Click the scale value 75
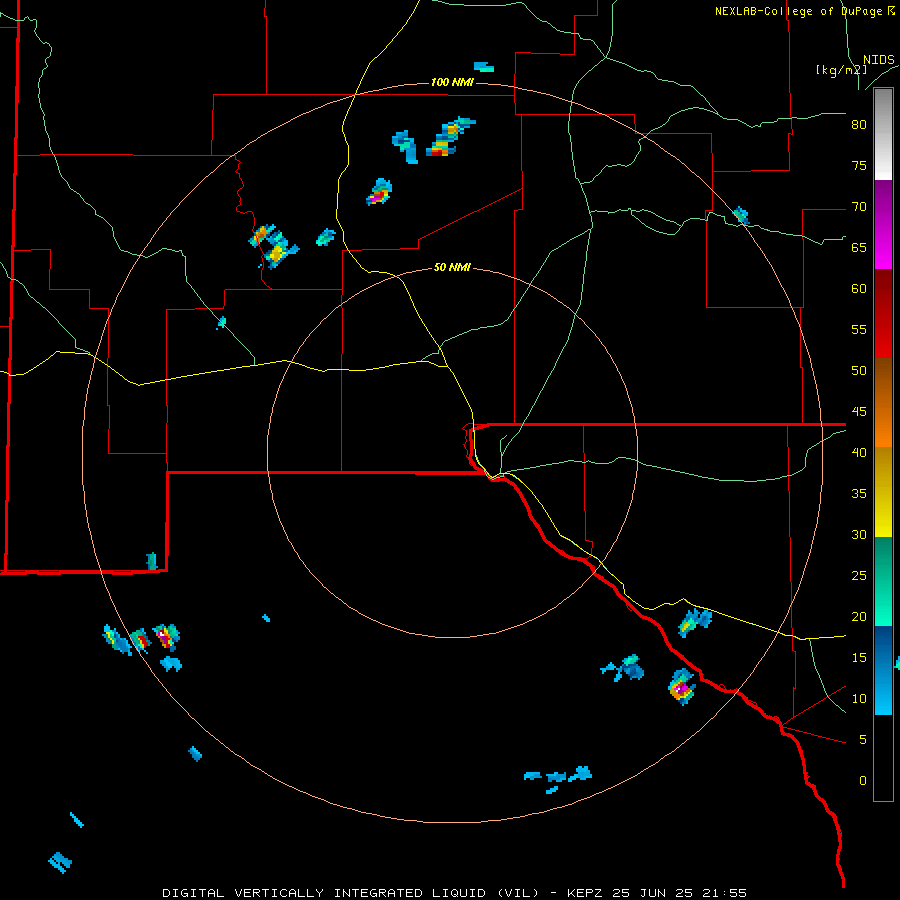Screen dimensions: 900x900 (859, 165)
